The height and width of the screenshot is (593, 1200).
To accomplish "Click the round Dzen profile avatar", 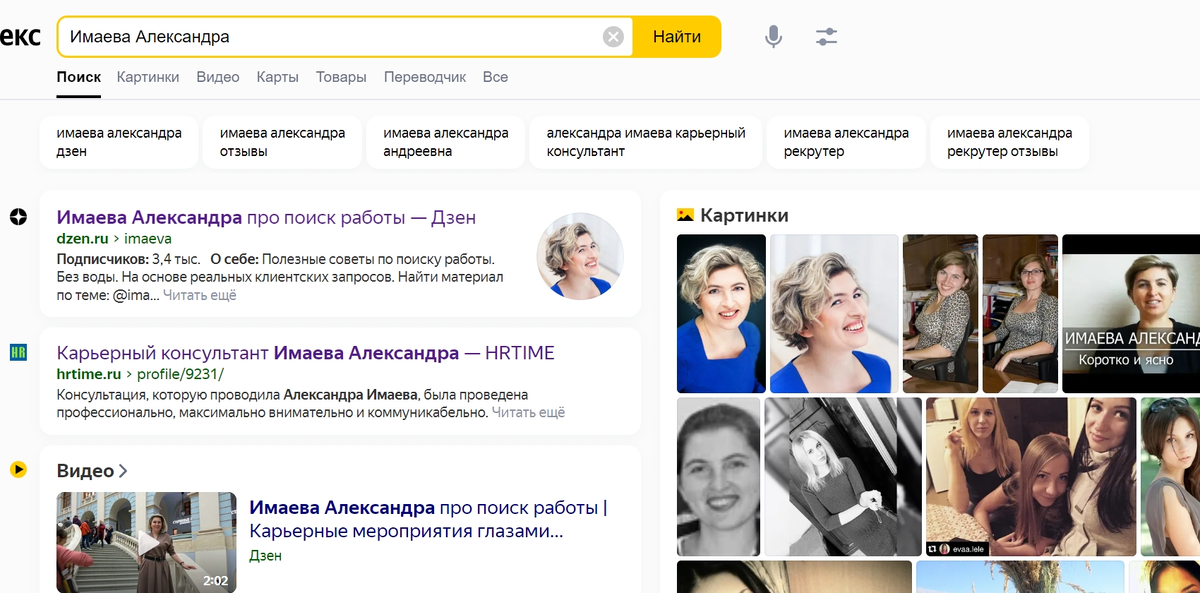I will 580,258.
